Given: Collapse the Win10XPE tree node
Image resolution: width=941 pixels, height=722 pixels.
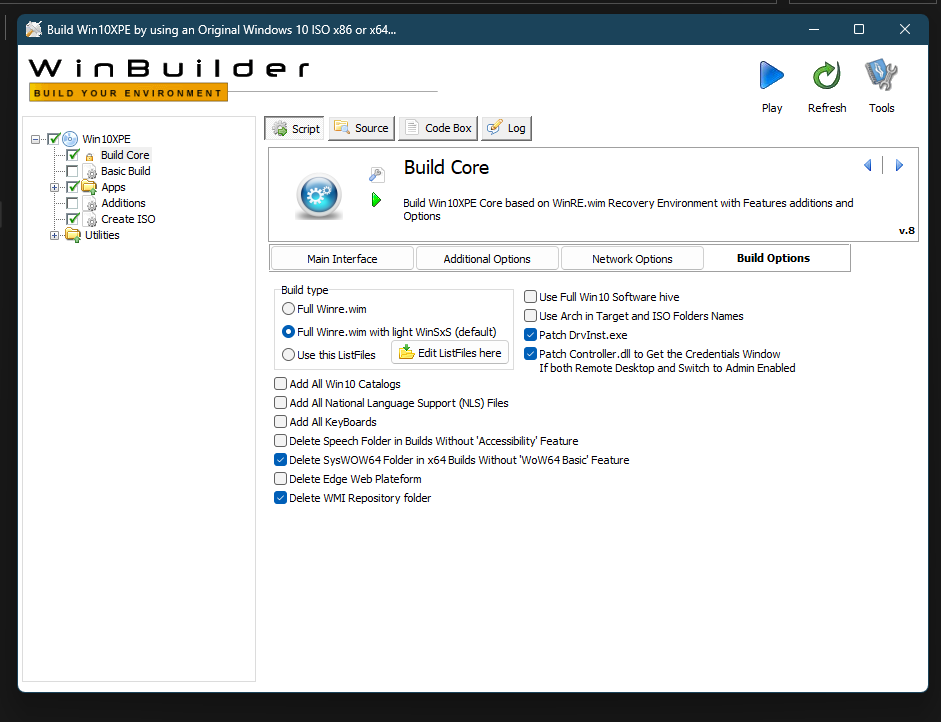Looking at the screenshot, I should point(35,139).
